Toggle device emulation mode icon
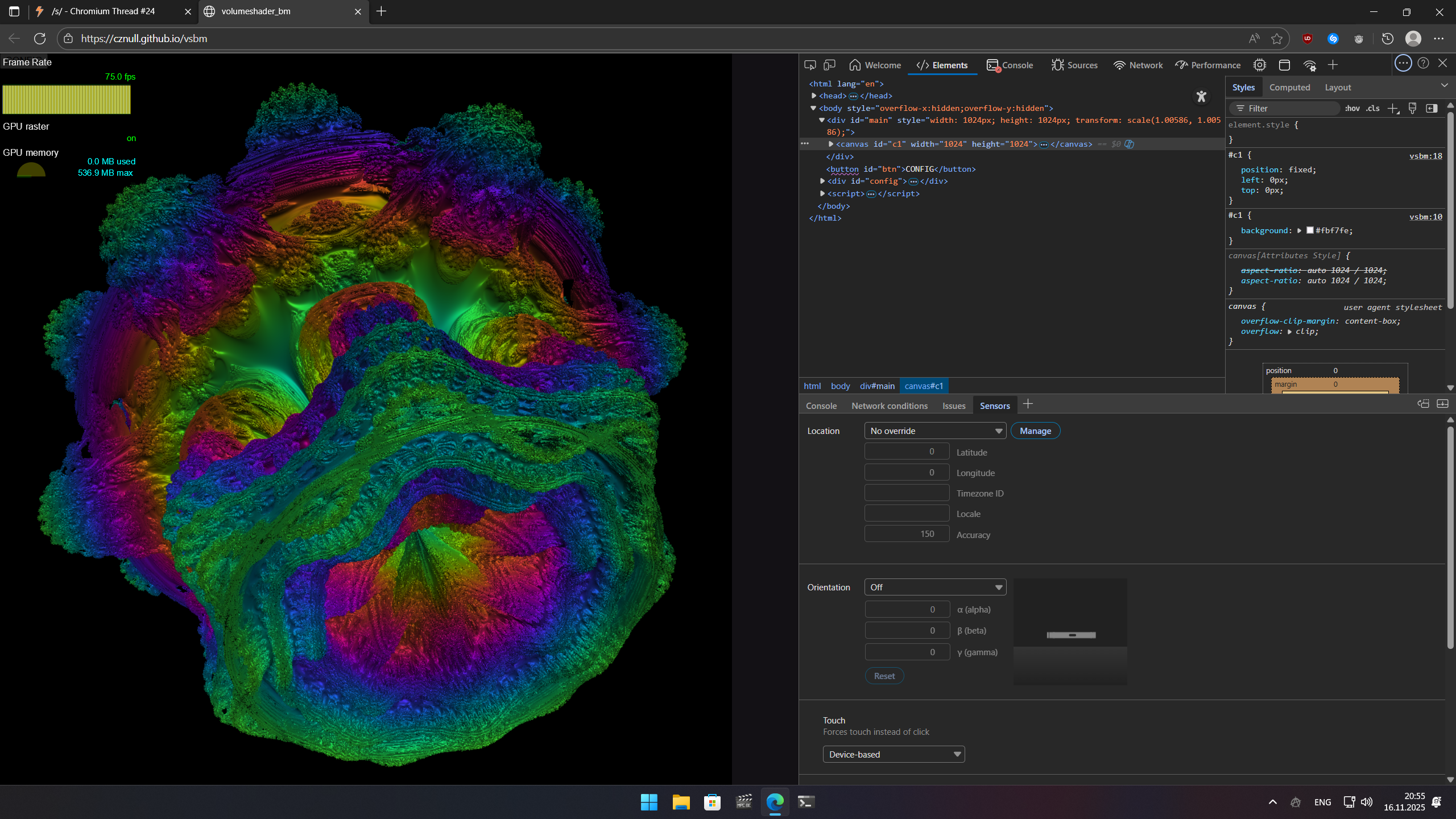This screenshot has height=819, width=1456. [830, 65]
